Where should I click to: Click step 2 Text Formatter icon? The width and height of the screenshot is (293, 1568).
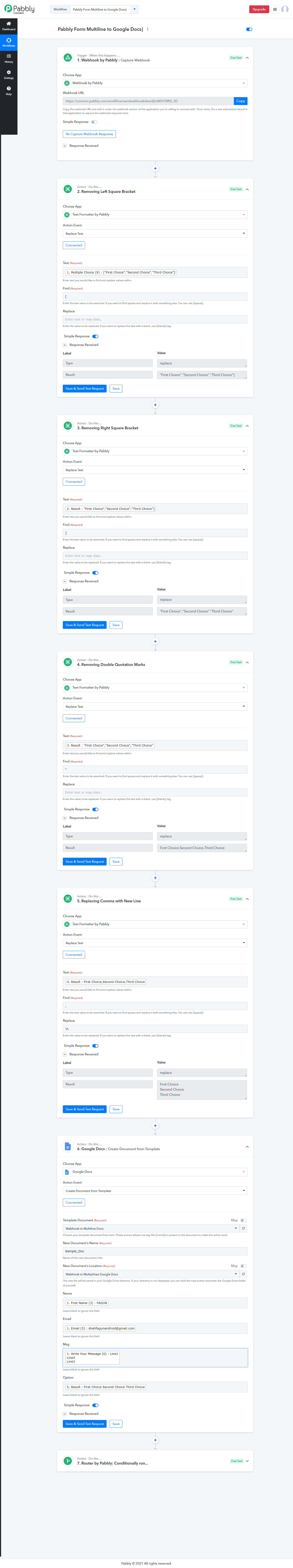[68, 189]
